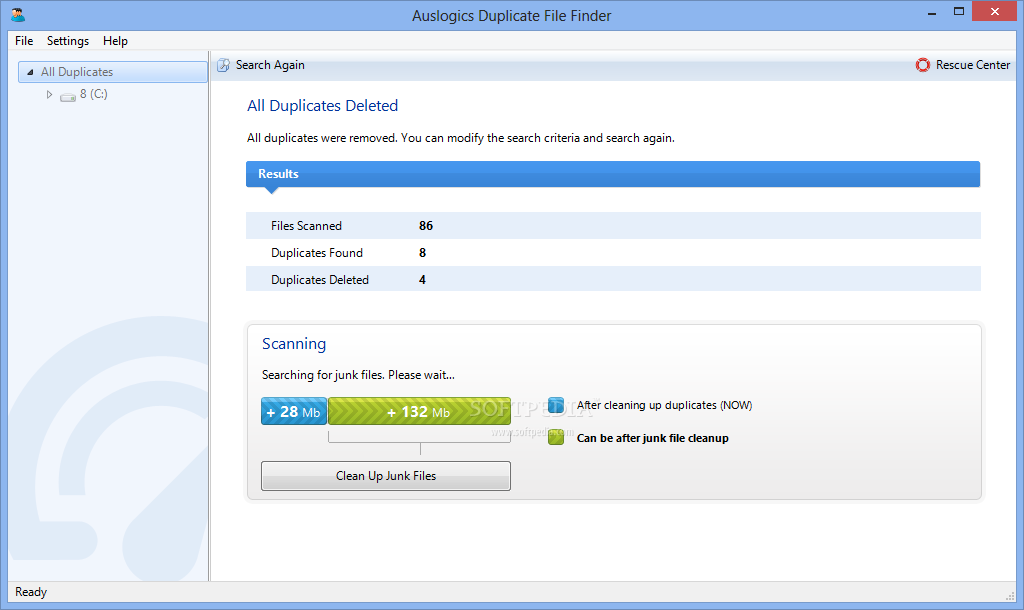Click the Duplicates Deleted value 4
The width and height of the screenshot is (1024, 610).
click(423, 280)
